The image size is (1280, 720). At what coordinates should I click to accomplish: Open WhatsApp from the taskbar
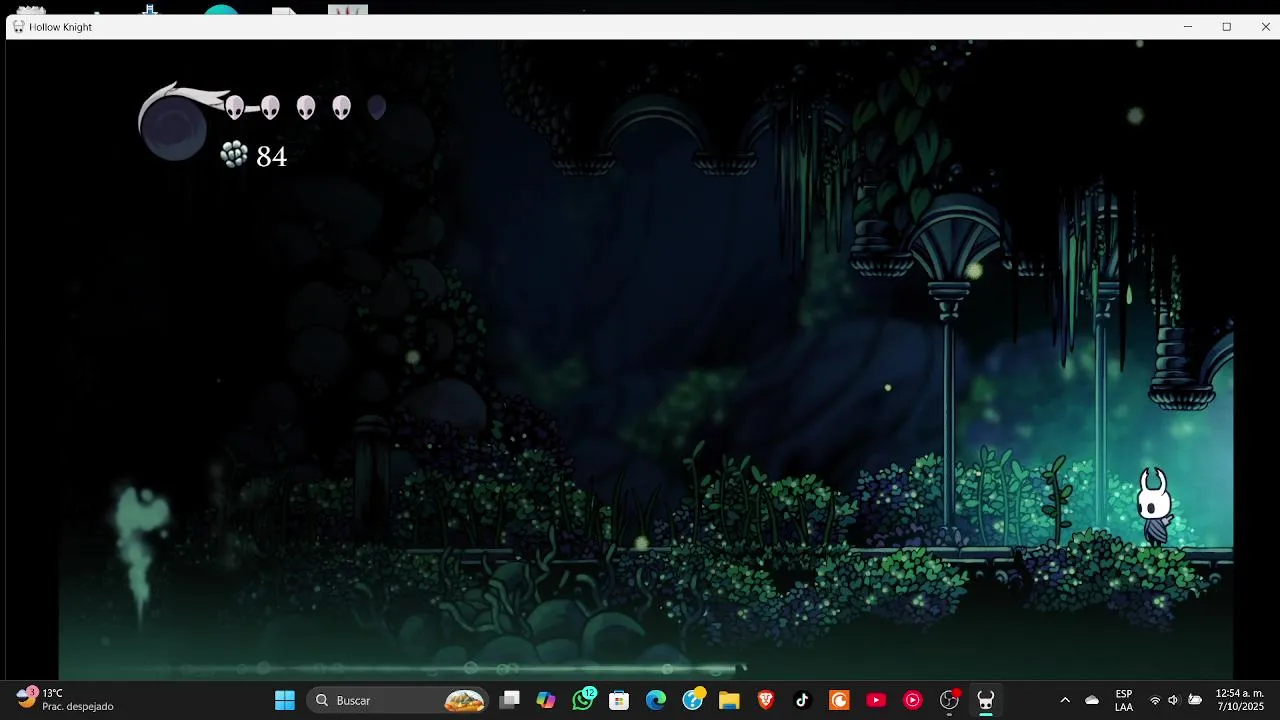pyautogui.click(x=583, y=700)
